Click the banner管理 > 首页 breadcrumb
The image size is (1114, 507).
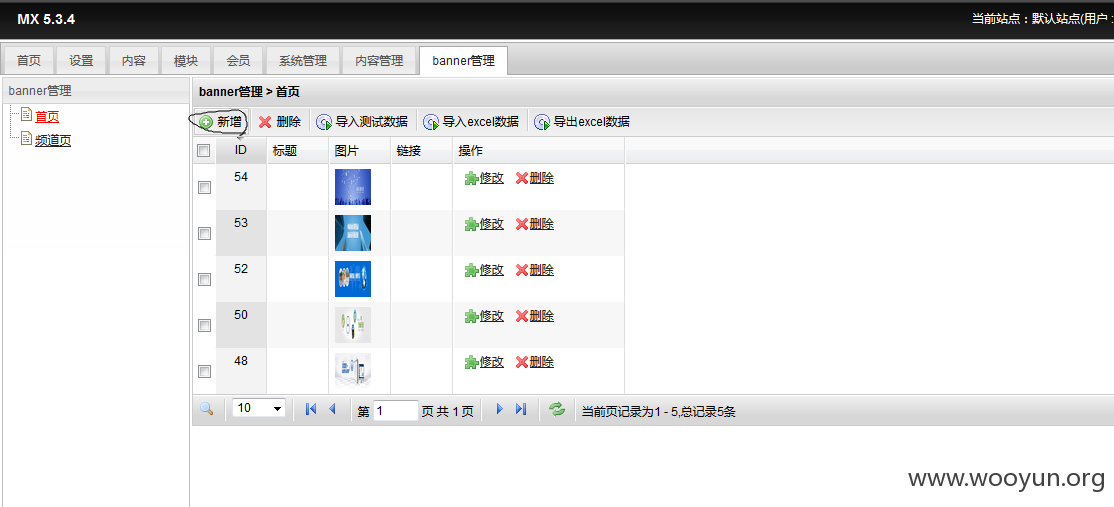(x=249, y=91)
